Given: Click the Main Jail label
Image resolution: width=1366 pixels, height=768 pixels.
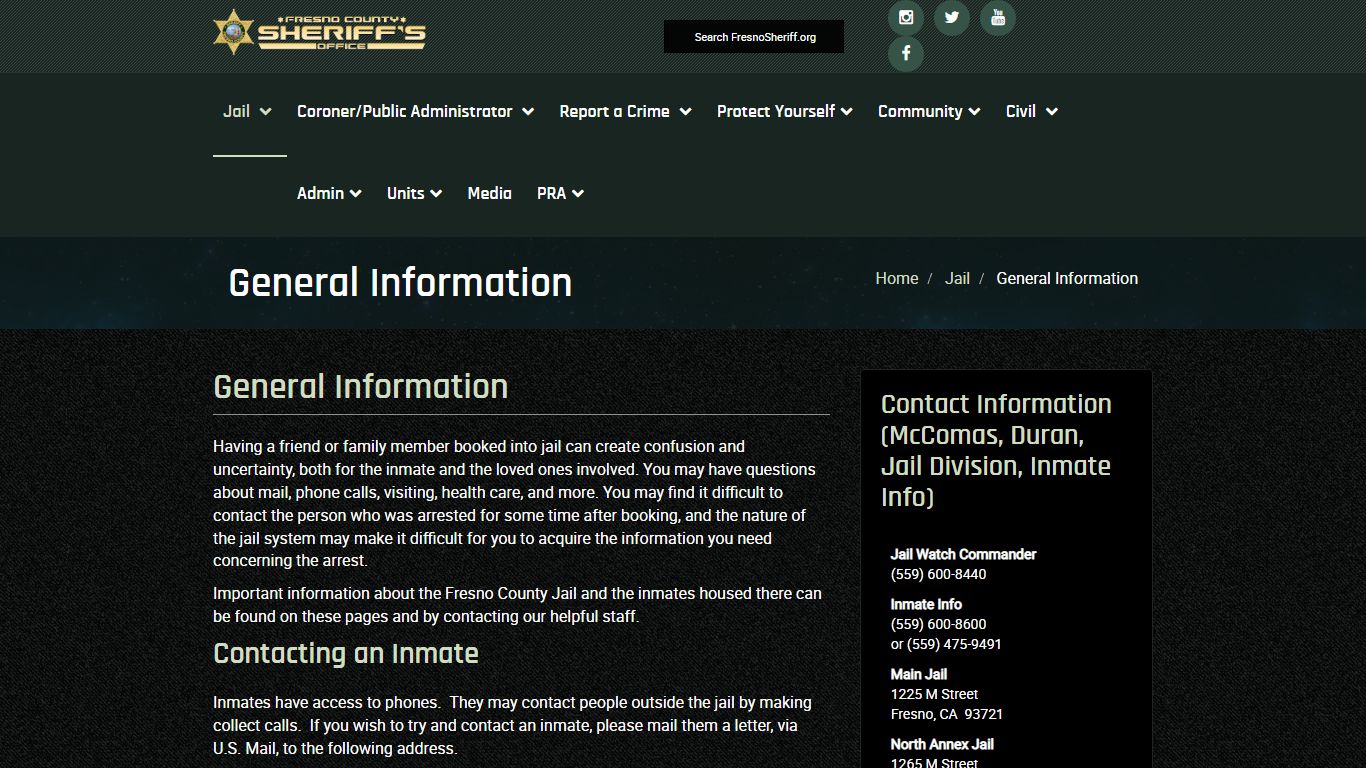Looking at the screenshot, I should 919,674.
